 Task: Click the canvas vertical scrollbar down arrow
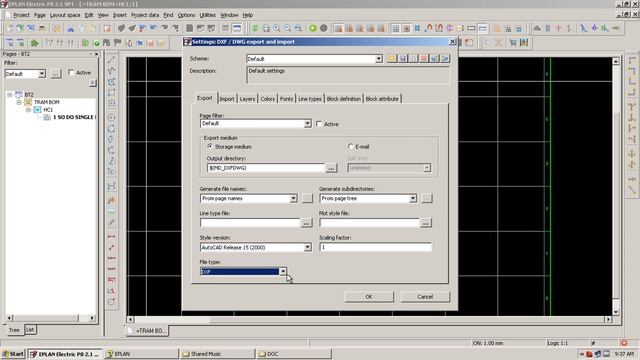pyautogui.click(x=616, y=312)
